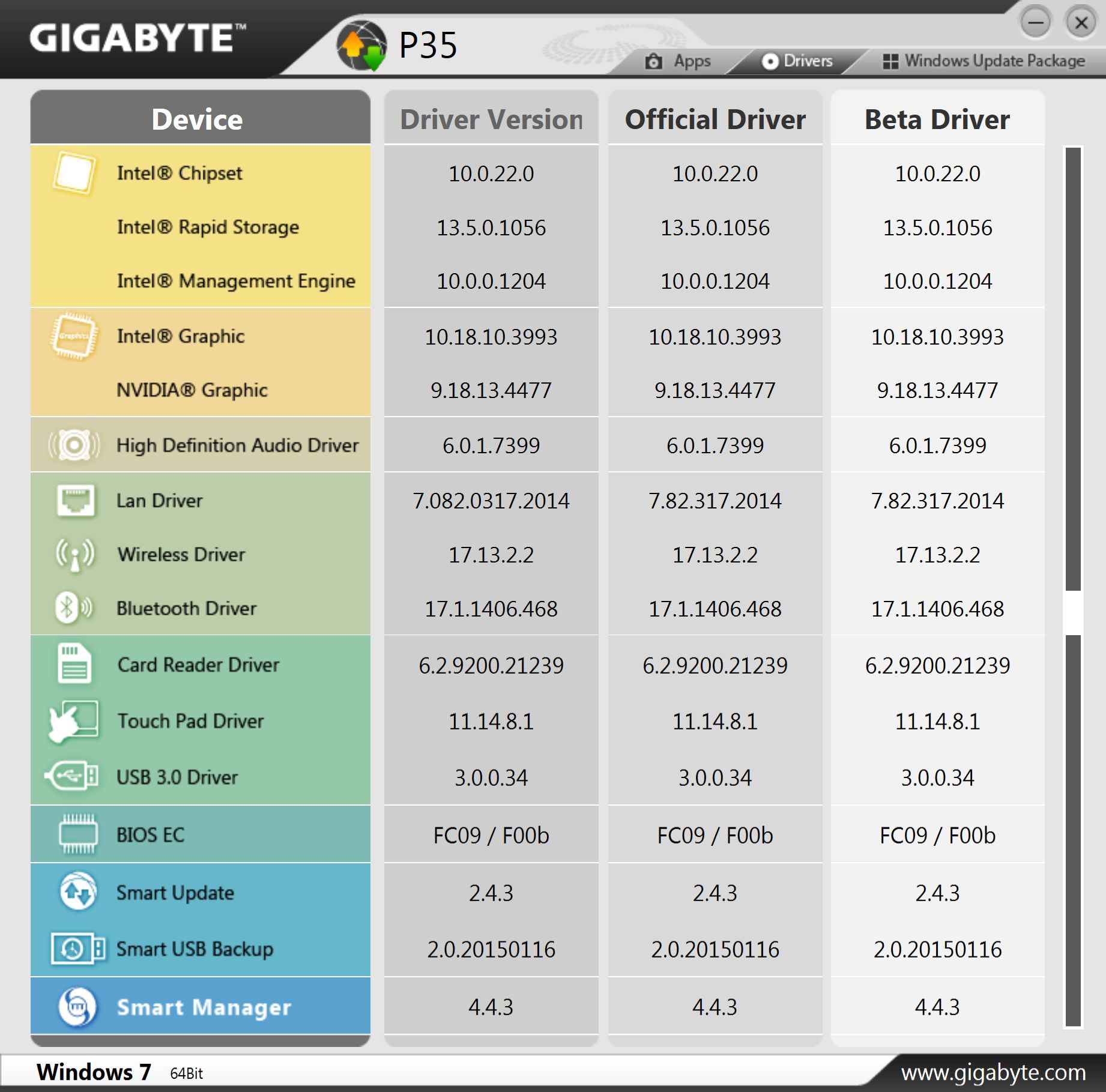Click Official Driver FC09 / F00b for BIOS EC
The width and height of the screenshot is (1106, 1092).
point(715,835)
